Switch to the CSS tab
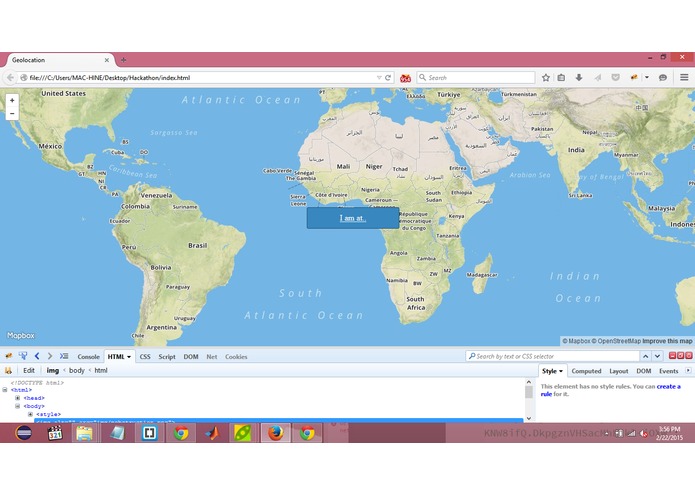The width and height of the screenshot is (695, 494). (145, 357)
